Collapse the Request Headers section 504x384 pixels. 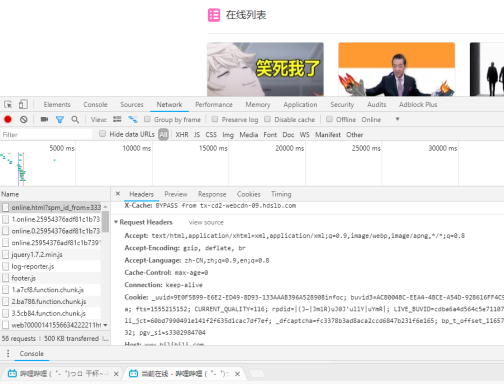(x=116, y=222)
